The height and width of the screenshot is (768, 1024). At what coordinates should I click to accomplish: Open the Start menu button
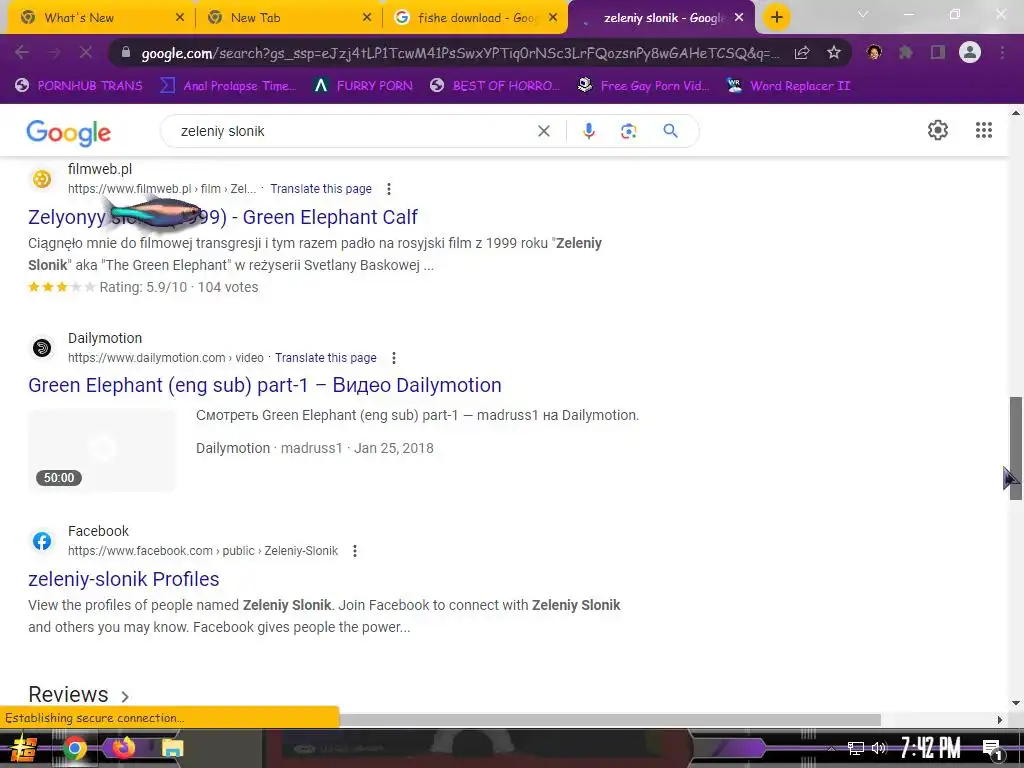(23, 748)
